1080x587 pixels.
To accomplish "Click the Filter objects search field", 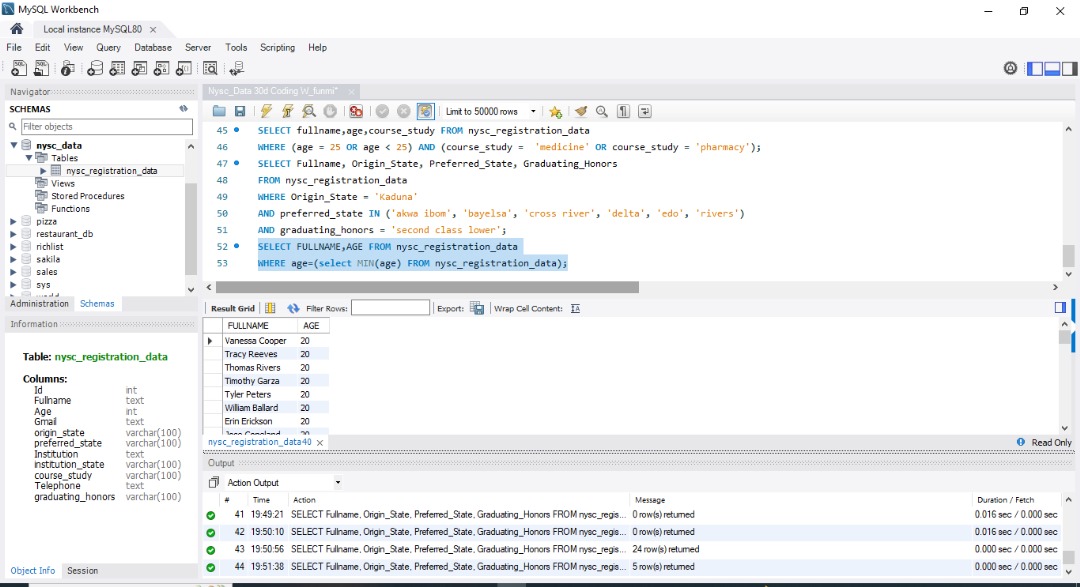I will click(106, 127).
